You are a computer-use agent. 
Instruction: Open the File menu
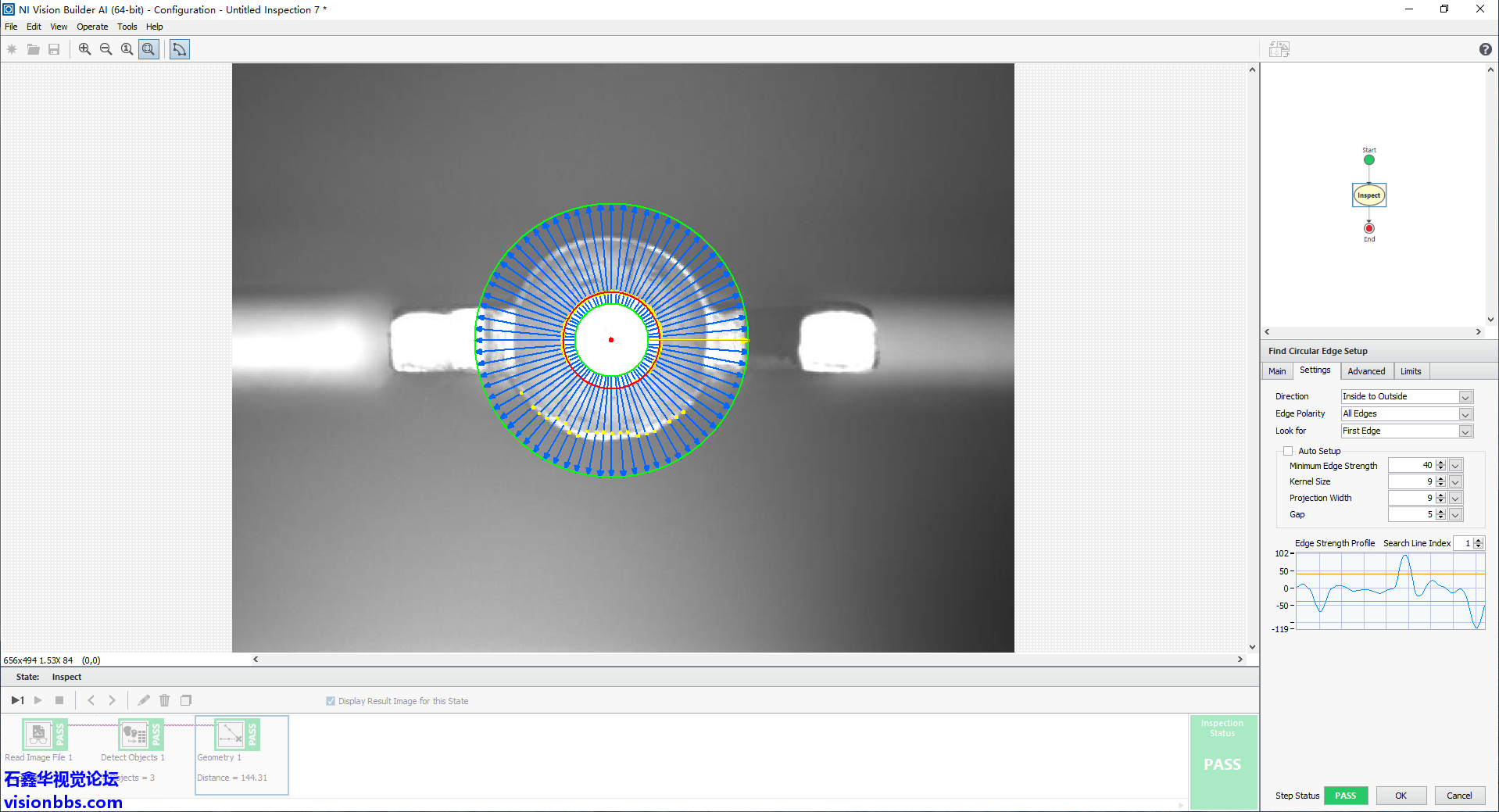click(11, 27)
